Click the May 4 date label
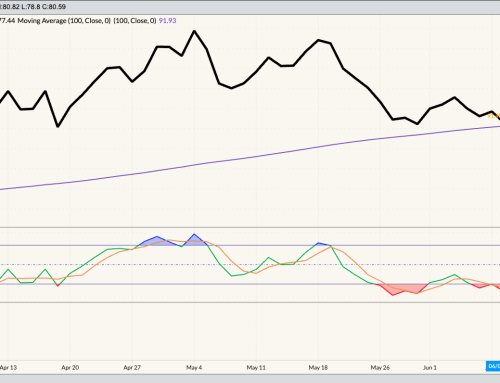The height and width of the screenshot is (383, 500). tap(194, 367)
